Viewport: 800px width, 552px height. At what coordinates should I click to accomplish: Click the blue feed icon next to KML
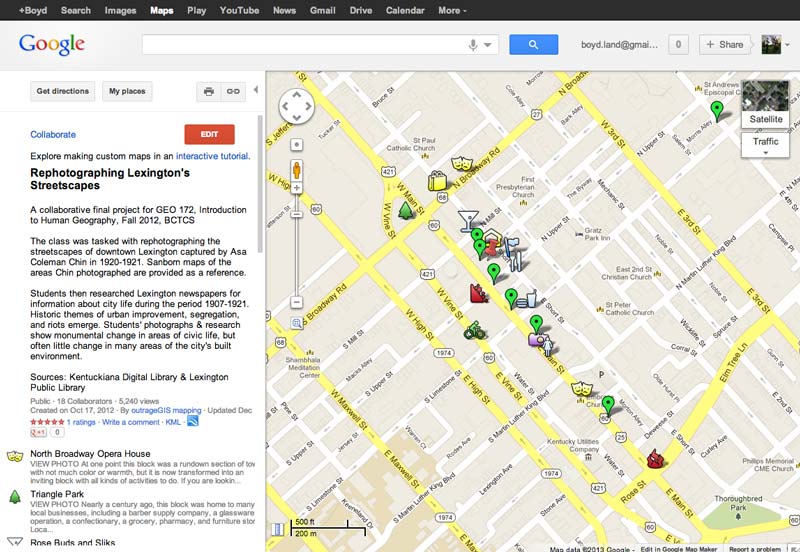tap(193, 421)
